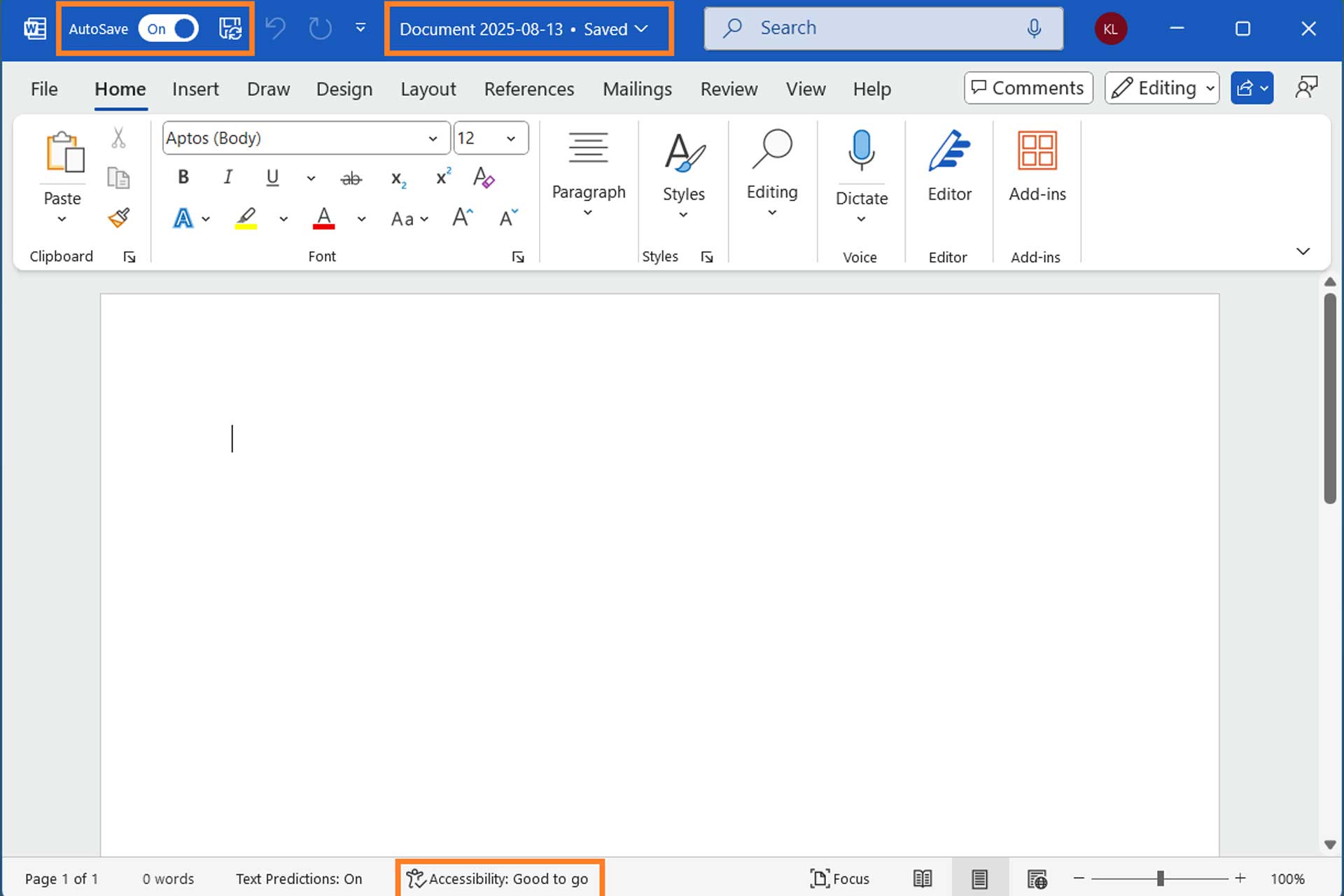
Task: Select the Format Painter tool
Action: tap(119, 218)
